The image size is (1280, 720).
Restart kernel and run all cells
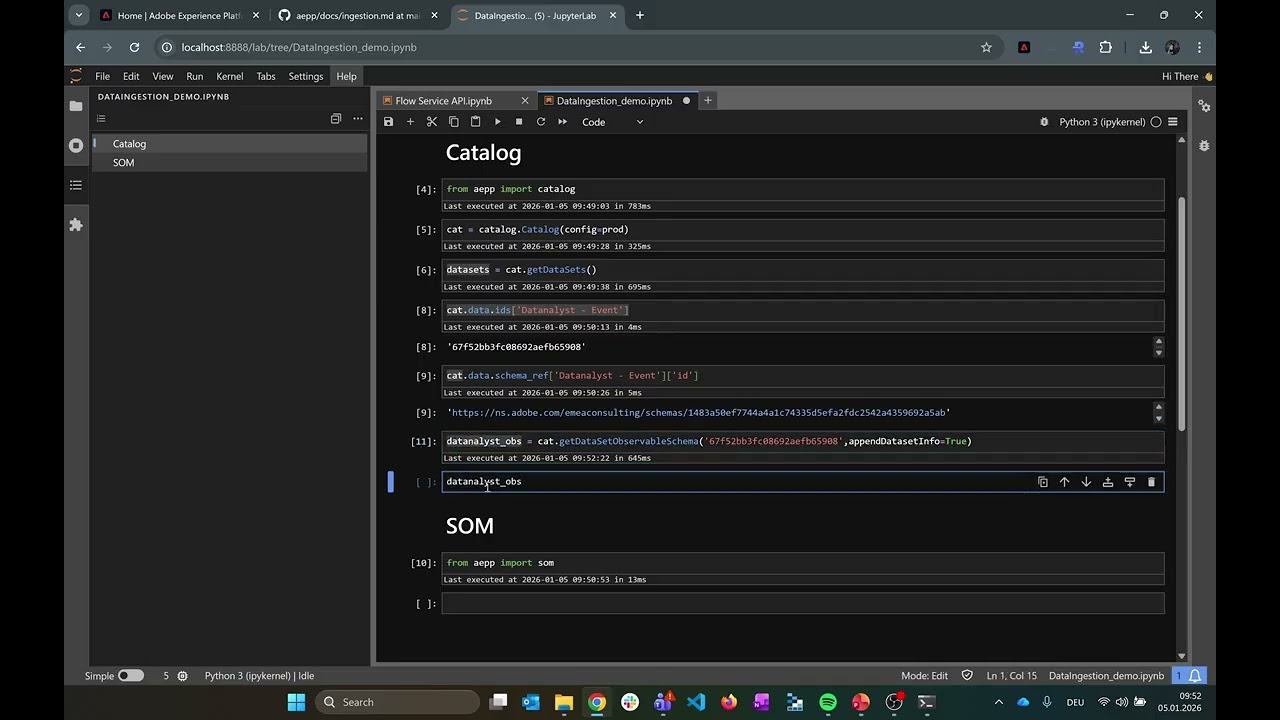point(563,122)
